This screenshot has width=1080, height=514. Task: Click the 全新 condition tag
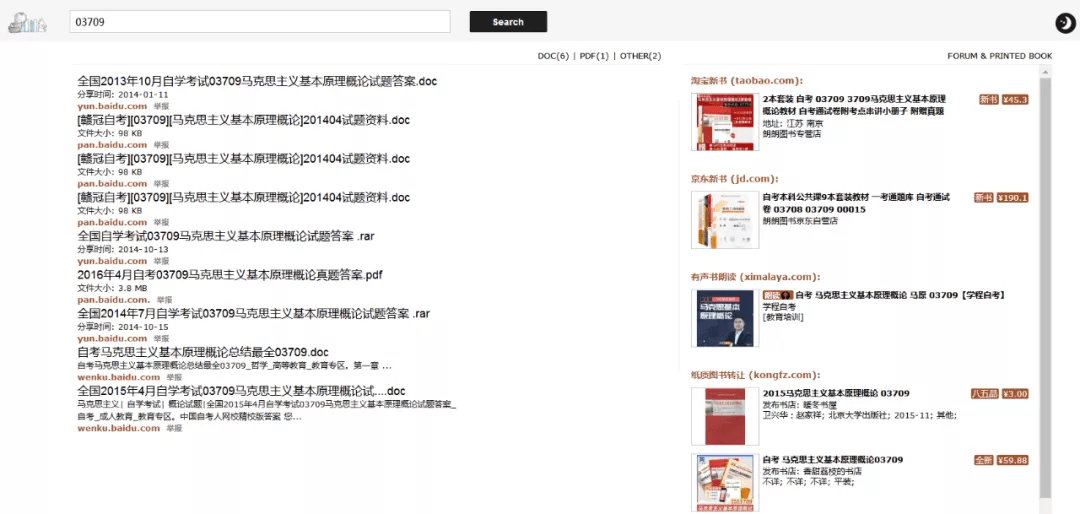pyautogui.click(x=984, y=460)
